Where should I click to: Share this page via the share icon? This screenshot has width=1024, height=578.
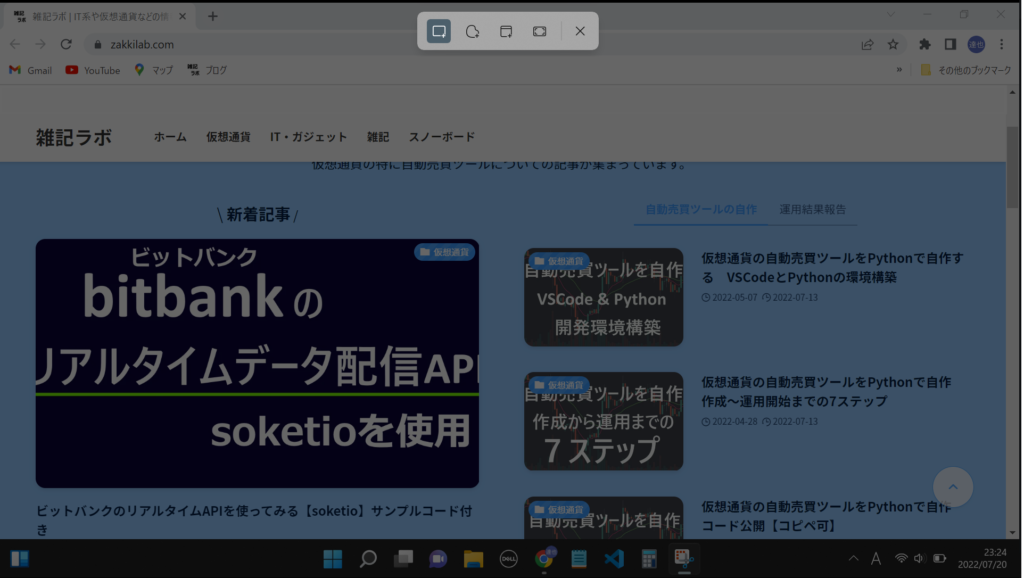tap(867, 44)
